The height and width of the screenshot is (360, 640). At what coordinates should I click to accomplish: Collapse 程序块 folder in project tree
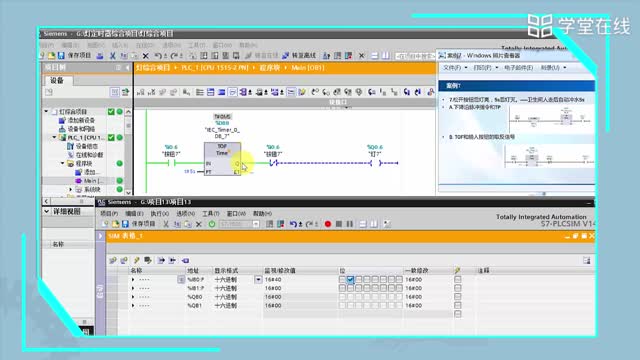[x=62, y=163]
